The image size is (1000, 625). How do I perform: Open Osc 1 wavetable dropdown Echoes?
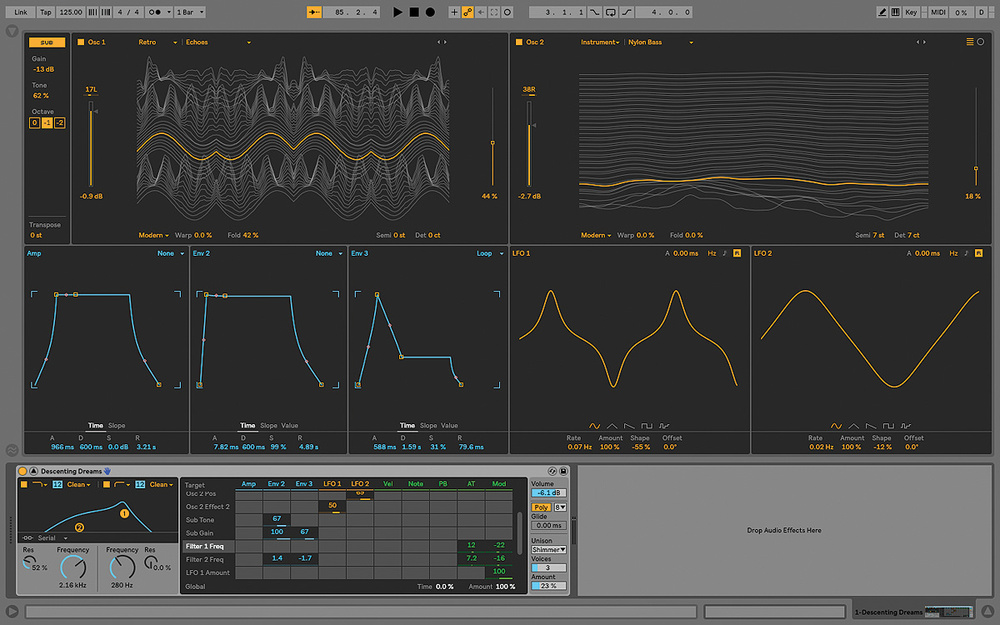(217, 42)
